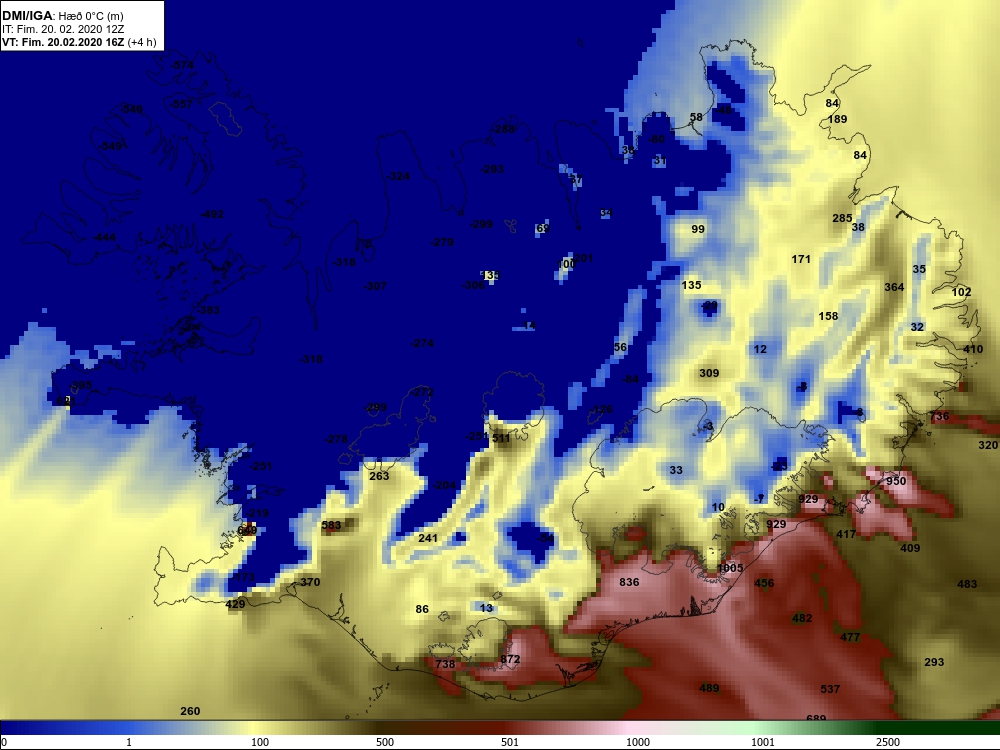
Task: Click the map value 583
Action: click(331, 525)
